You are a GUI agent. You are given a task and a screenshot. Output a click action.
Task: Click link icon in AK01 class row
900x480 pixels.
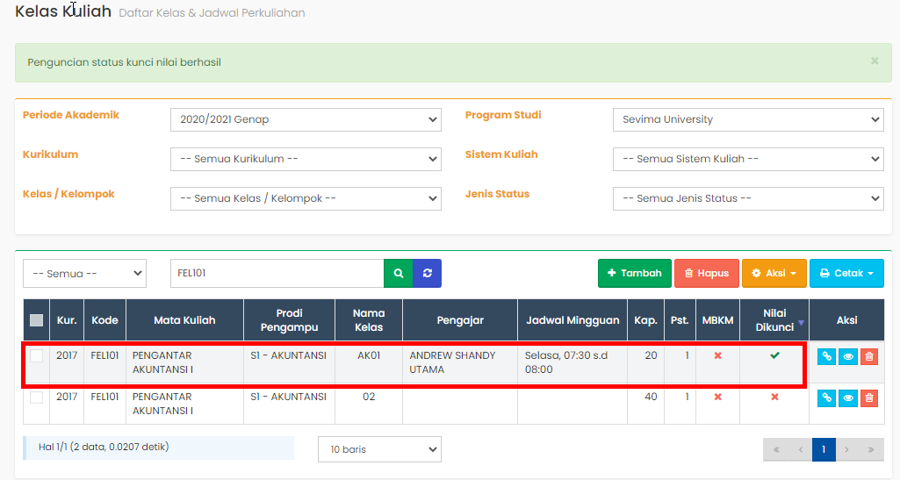pyautogui.click(x=826, y=356)
